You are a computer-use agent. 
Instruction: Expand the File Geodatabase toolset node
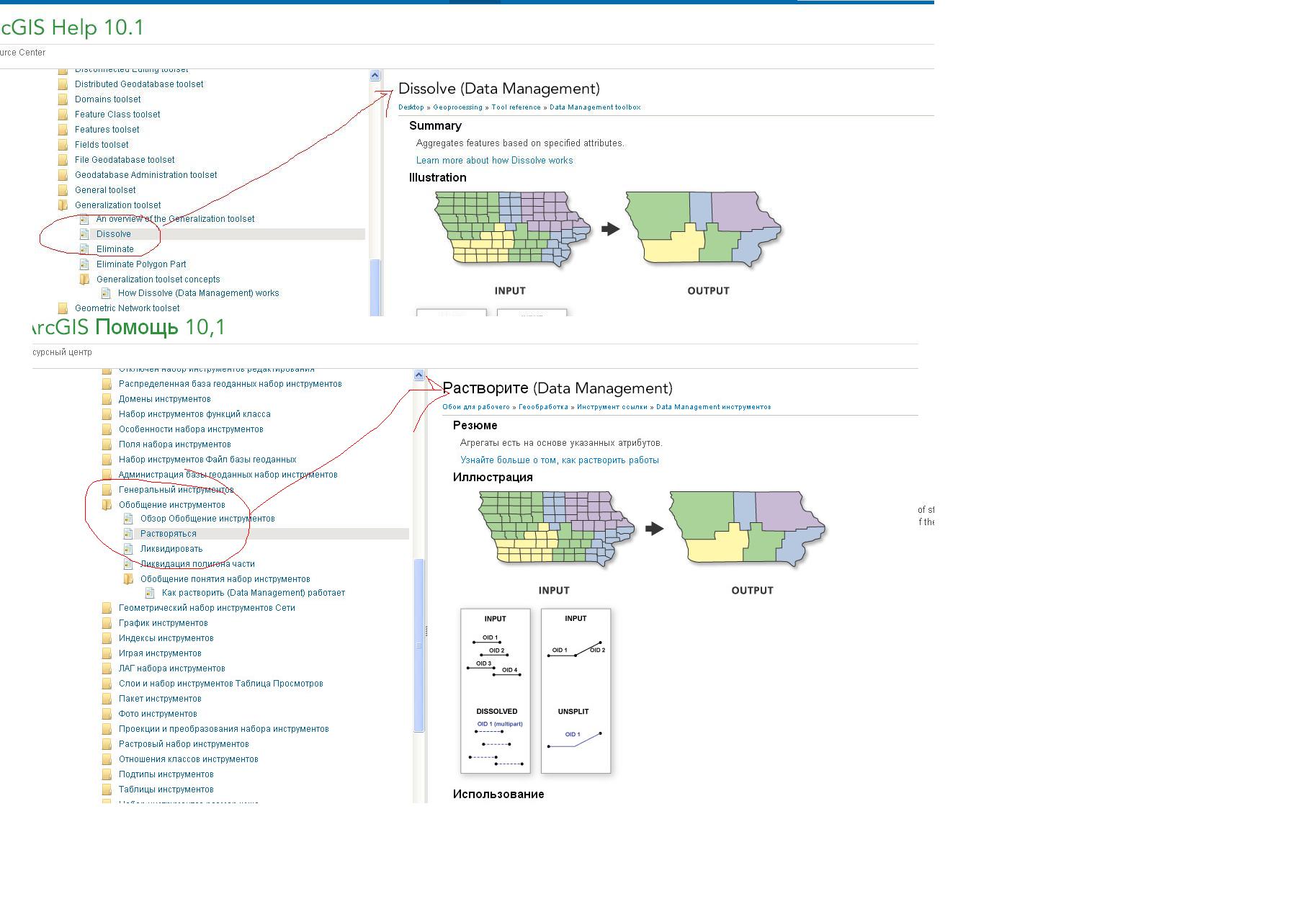coord(63,160)
